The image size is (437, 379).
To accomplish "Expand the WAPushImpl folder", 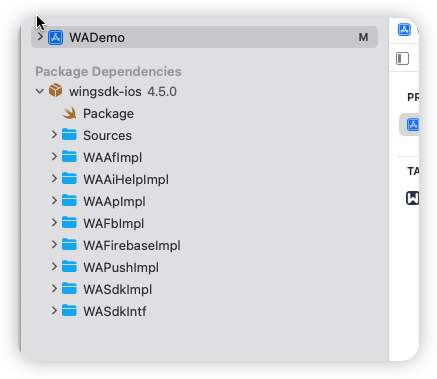I will point(54,267).
